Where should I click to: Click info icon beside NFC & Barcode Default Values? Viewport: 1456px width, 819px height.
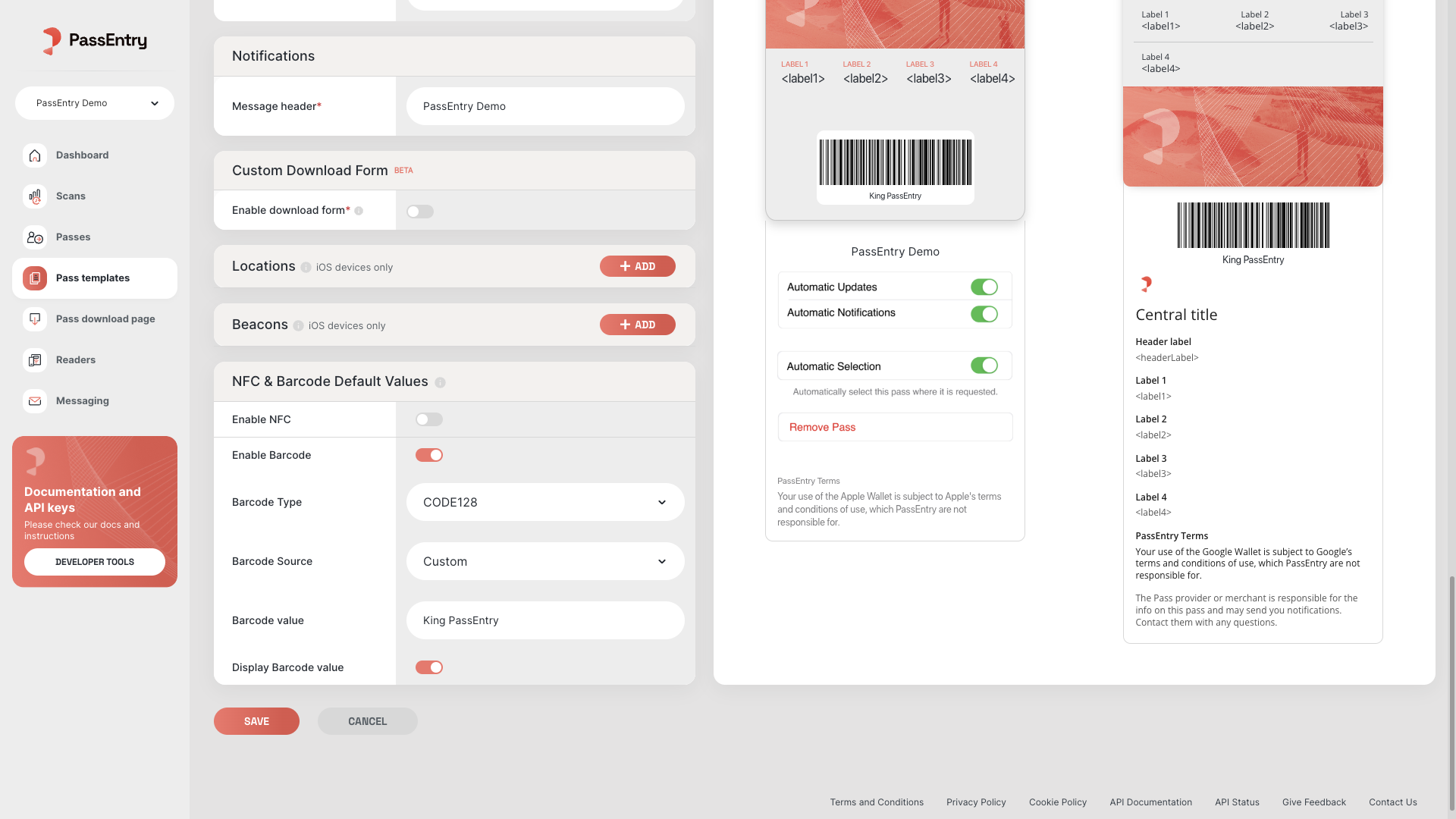click(x=440, y=382)
